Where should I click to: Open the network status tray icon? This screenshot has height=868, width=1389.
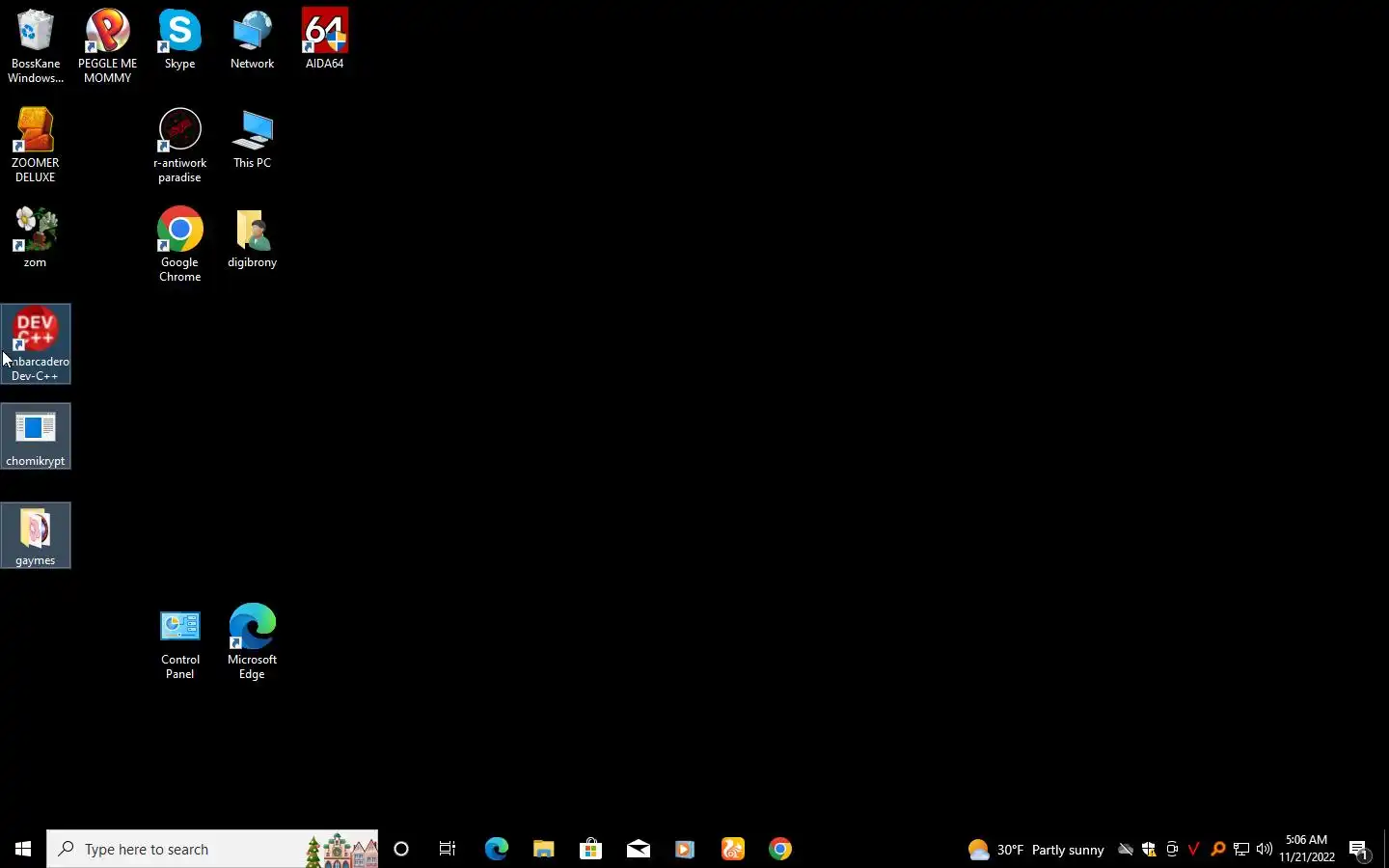(x=1240, y=849)
